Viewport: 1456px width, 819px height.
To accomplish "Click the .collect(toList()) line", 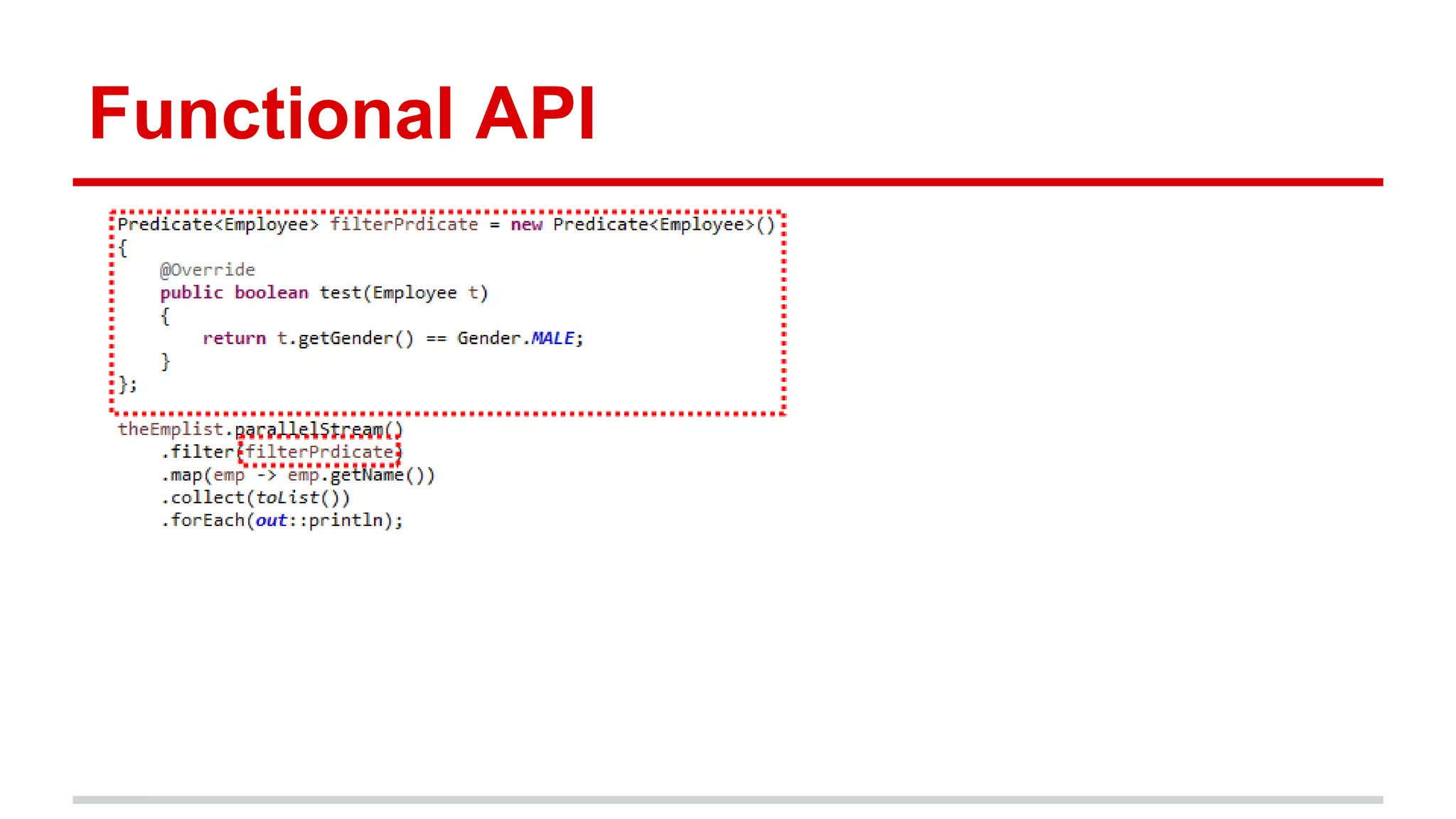I will pyautogui.click(x=255, y=498).
